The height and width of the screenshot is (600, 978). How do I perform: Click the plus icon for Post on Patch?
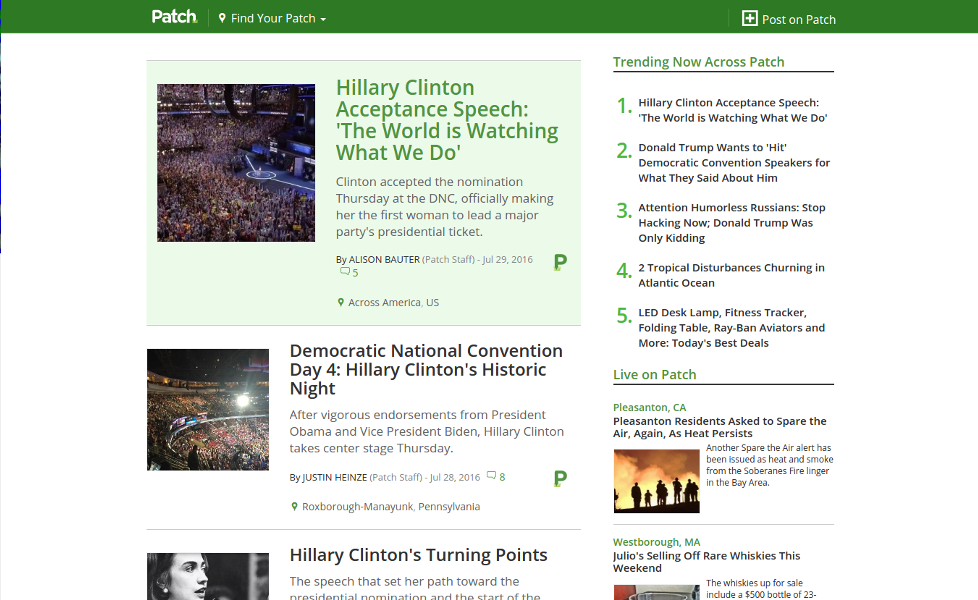(x=749, y=18)
